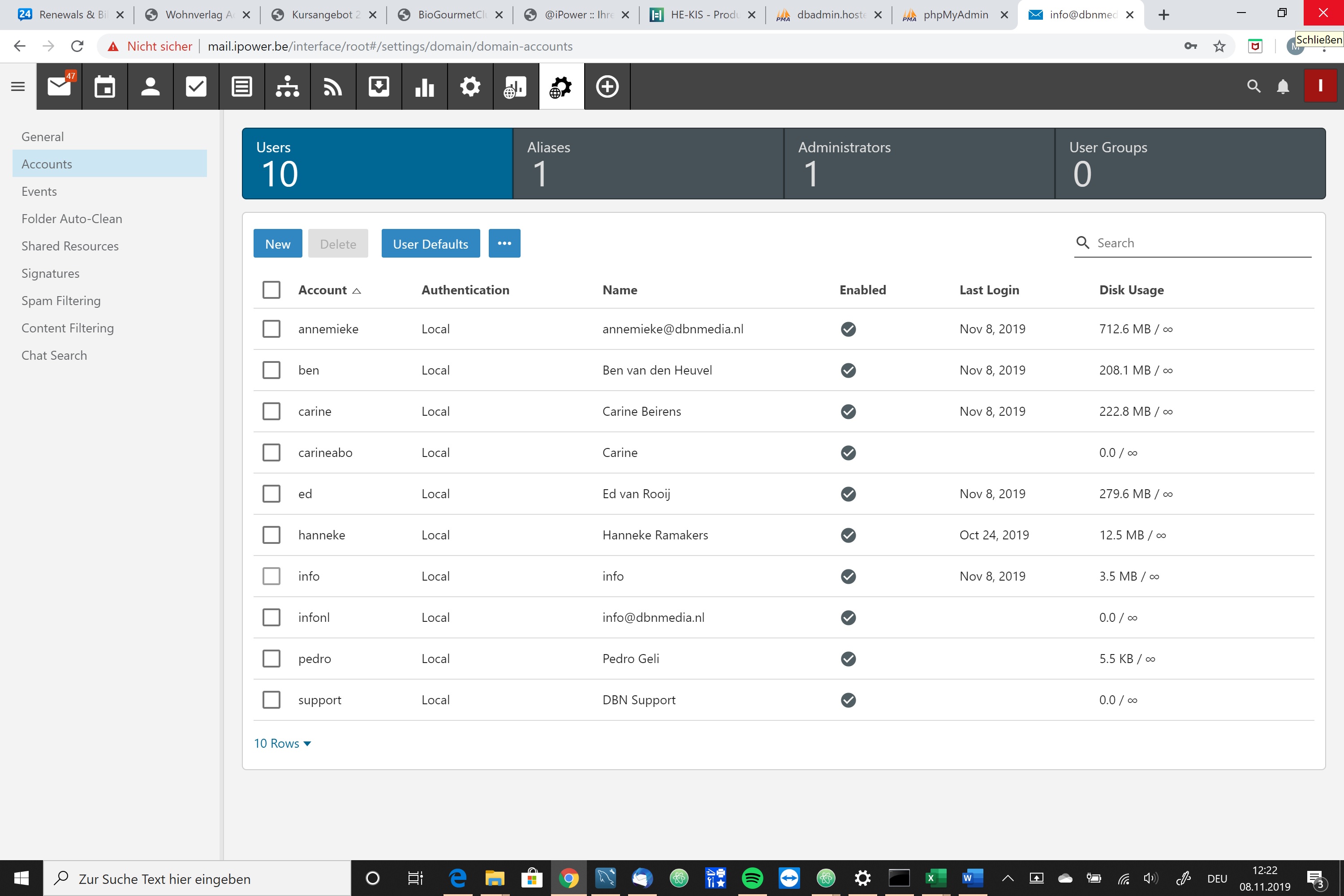The width and height of the screenshot is (1344, 896).
Task: Switch to the Aliases tab
Action: (648, 164)
